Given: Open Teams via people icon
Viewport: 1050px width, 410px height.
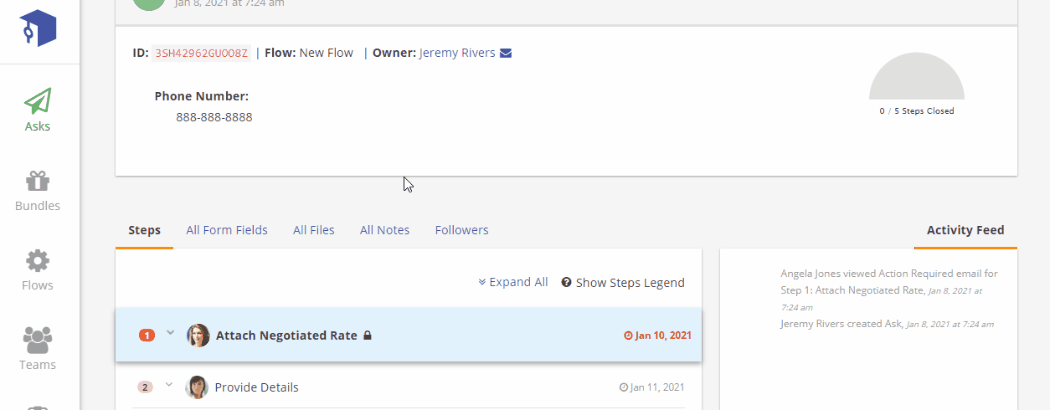Looking at the screenshot, I should [x=38, y=339].
